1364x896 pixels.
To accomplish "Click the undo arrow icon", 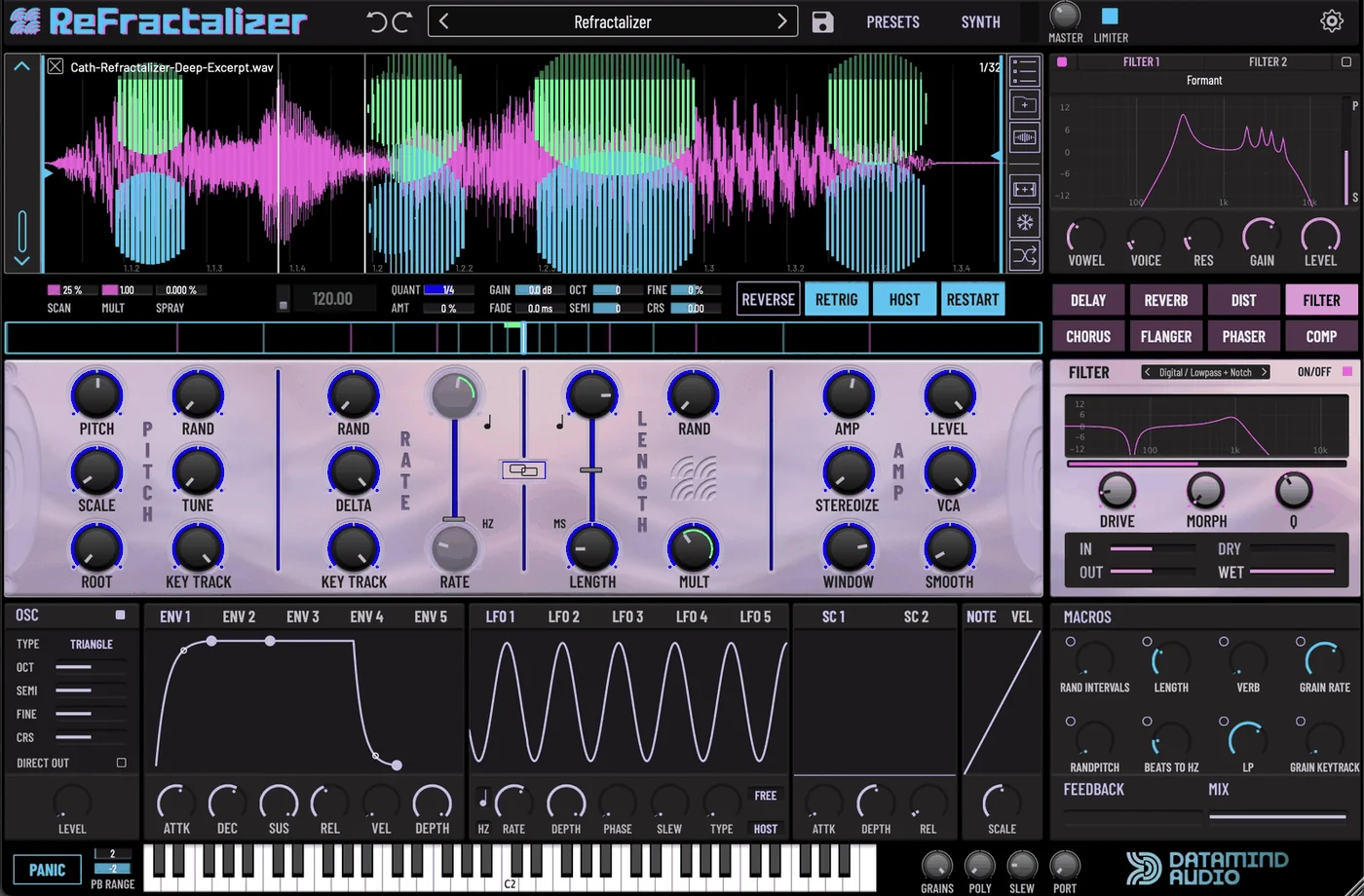I will 377,21.
